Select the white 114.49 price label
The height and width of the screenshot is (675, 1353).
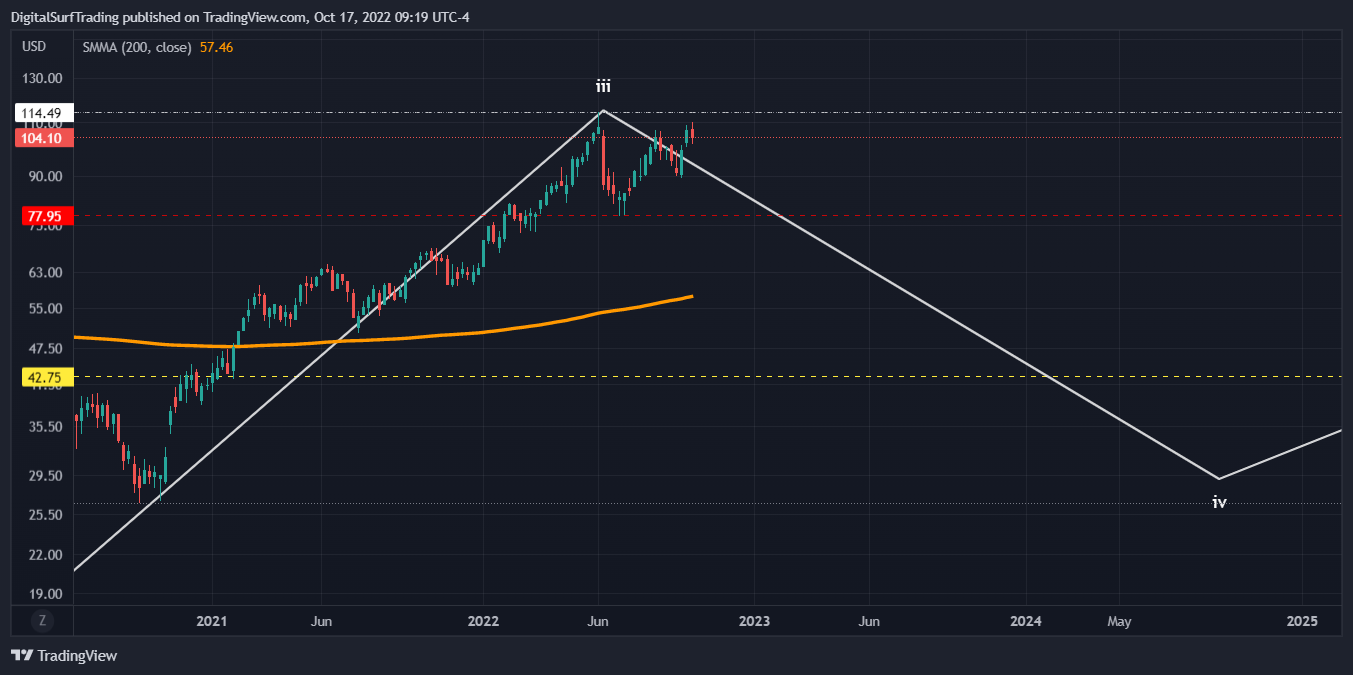(46, 113)
